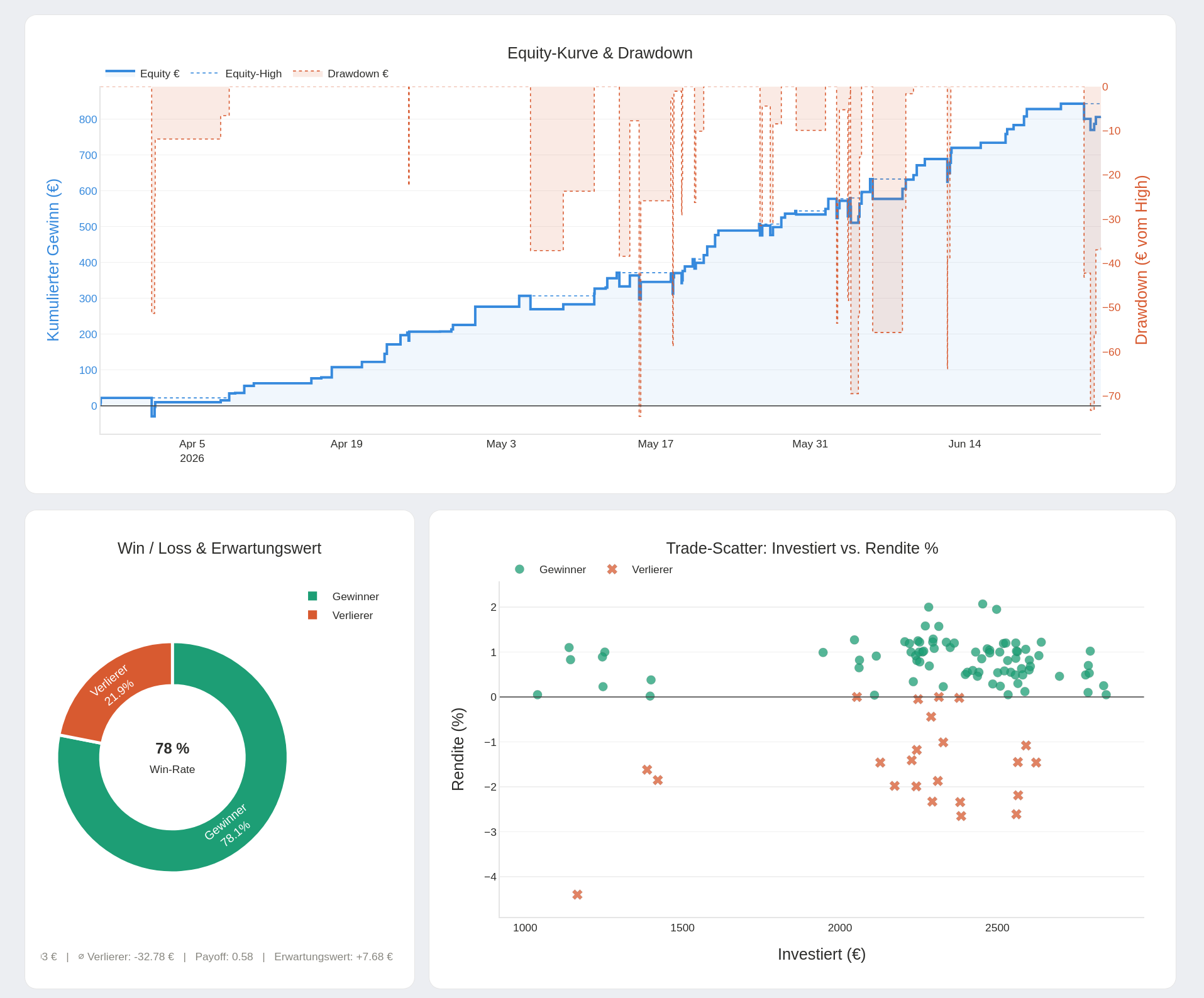
Task: Click the '2026' year label under Apr 5
Action: click(192, 458)
